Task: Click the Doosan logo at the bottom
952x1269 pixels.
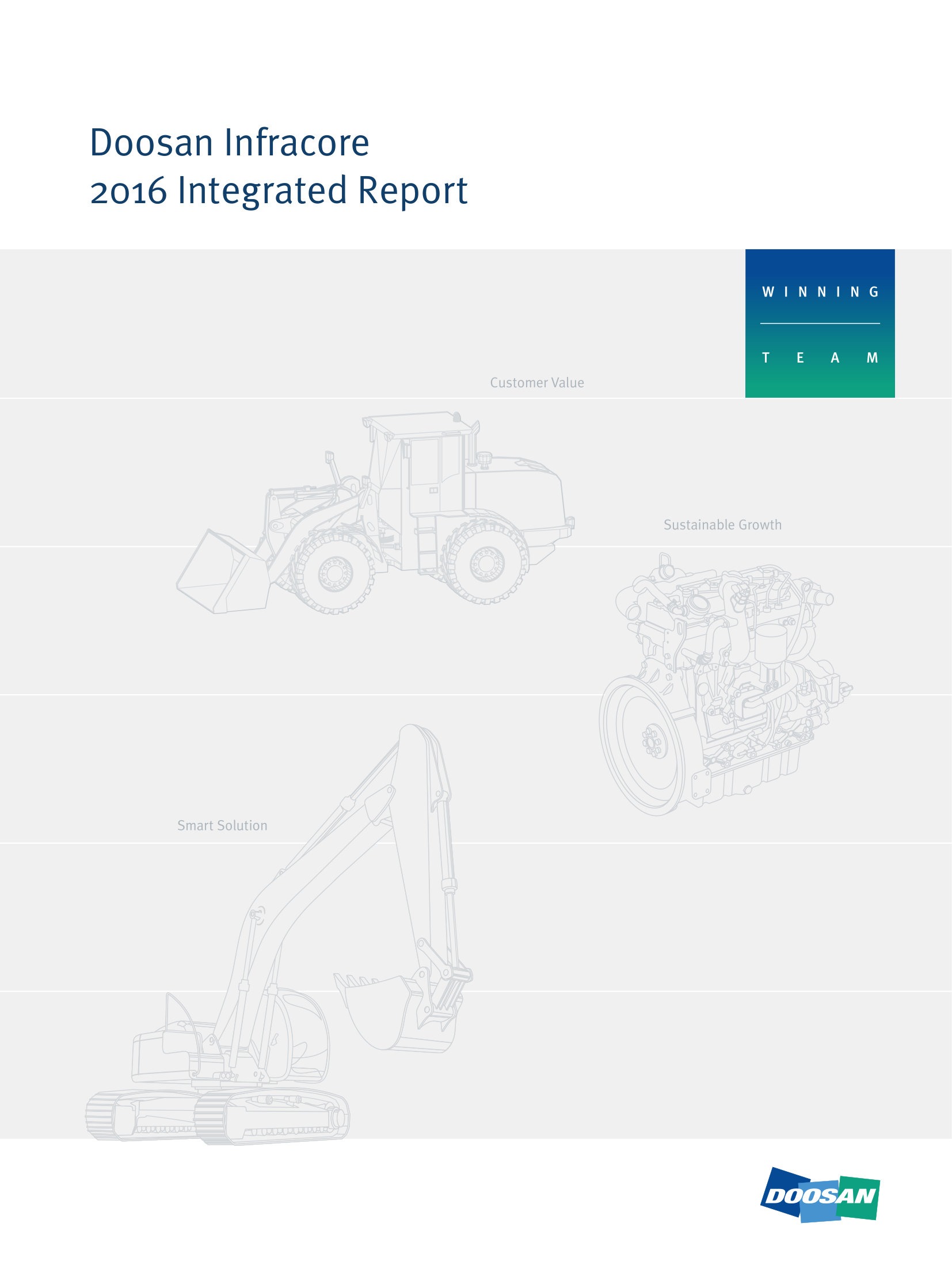Action: pos(820,1195)
